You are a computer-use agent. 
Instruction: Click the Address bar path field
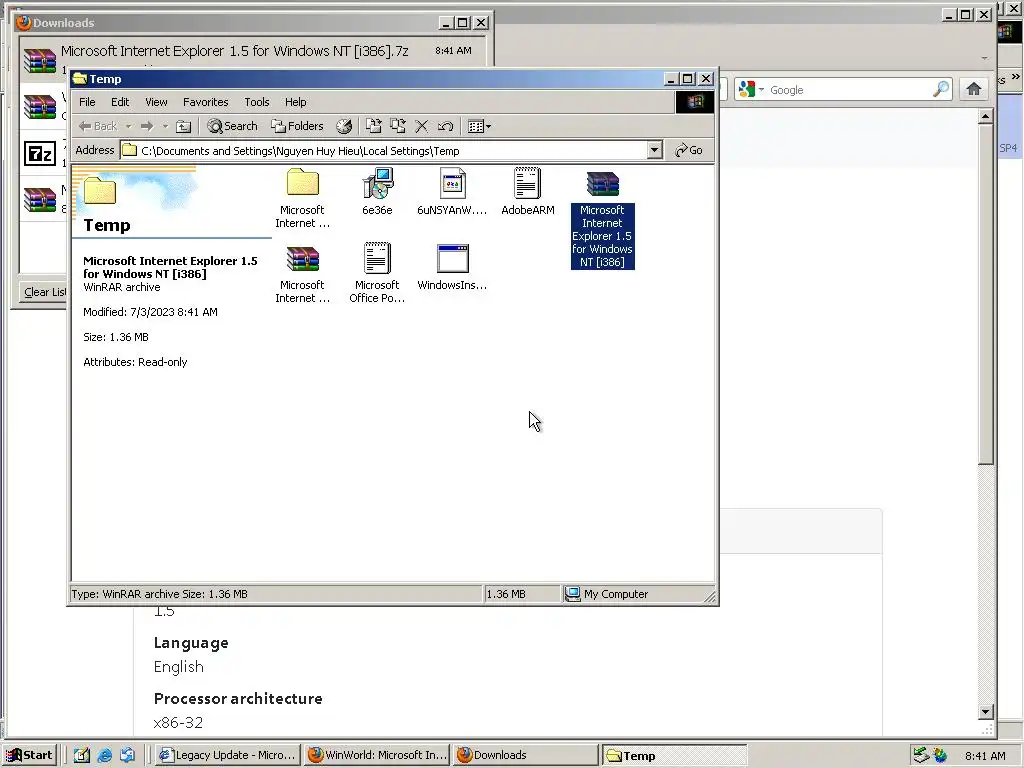tap(385, 150)
